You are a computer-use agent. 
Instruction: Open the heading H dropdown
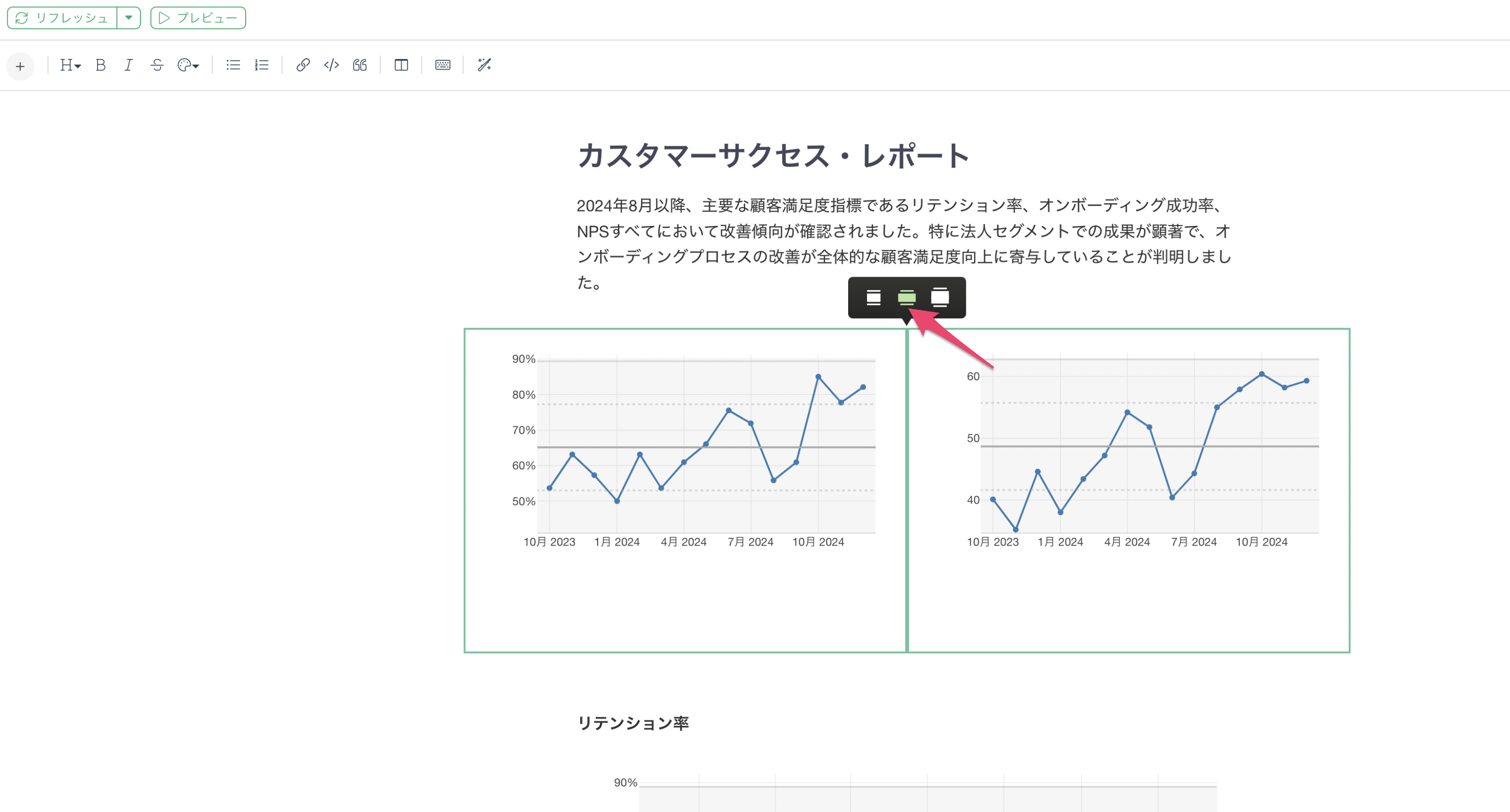(x=70, y=65)
